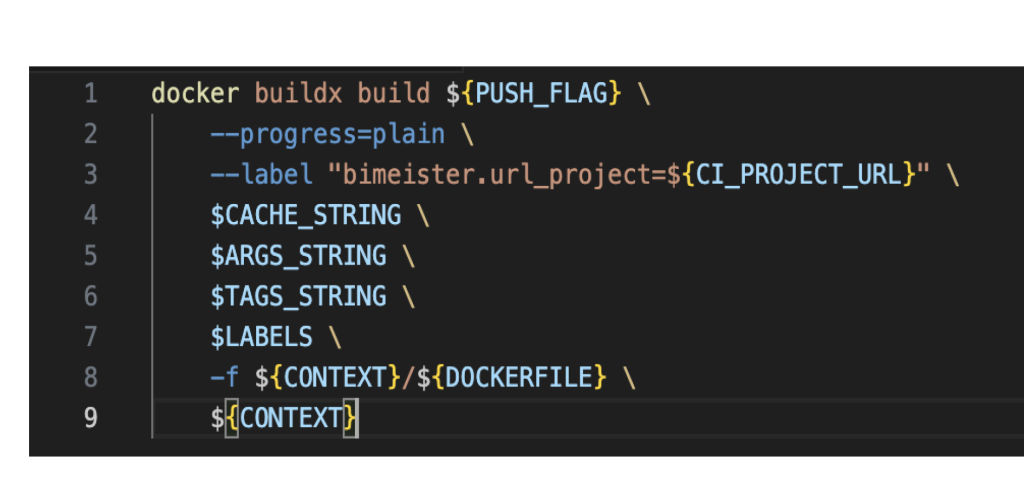Click the $ARGS_STRING variable
The height and width of the screenshot is (502, 1024).
click(298, 256)
